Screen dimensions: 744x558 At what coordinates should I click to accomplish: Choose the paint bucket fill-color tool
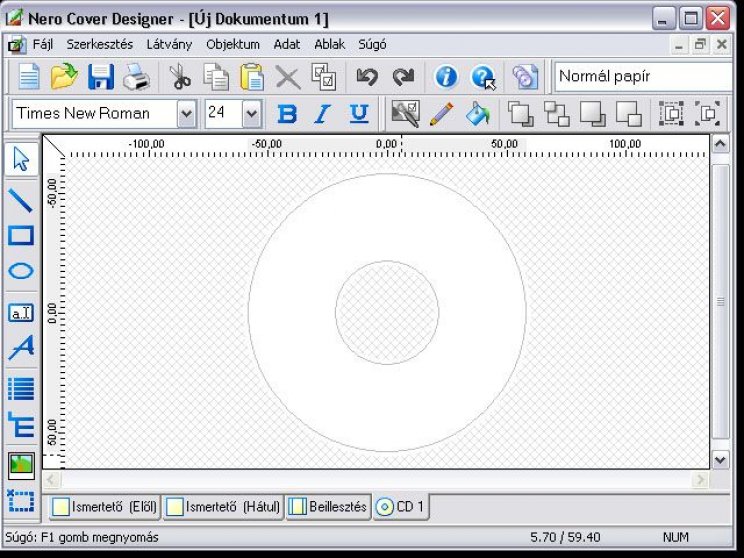tap(477, 114)
